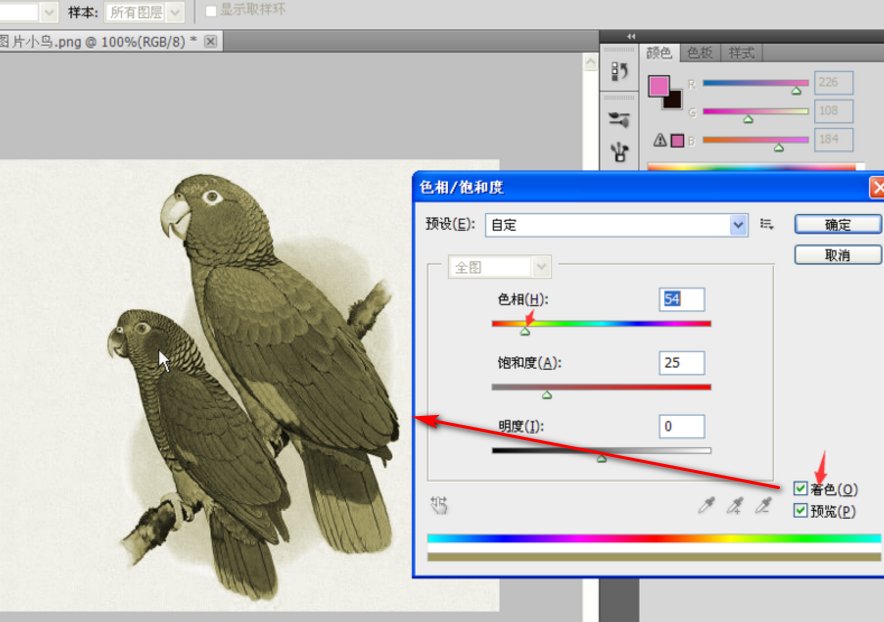Image resolution: width=884 pixels, height=622 pixels.
Task: Select the subtract-from-sample eyedropper
Action: pyautogui.click(x=763, y=507)
